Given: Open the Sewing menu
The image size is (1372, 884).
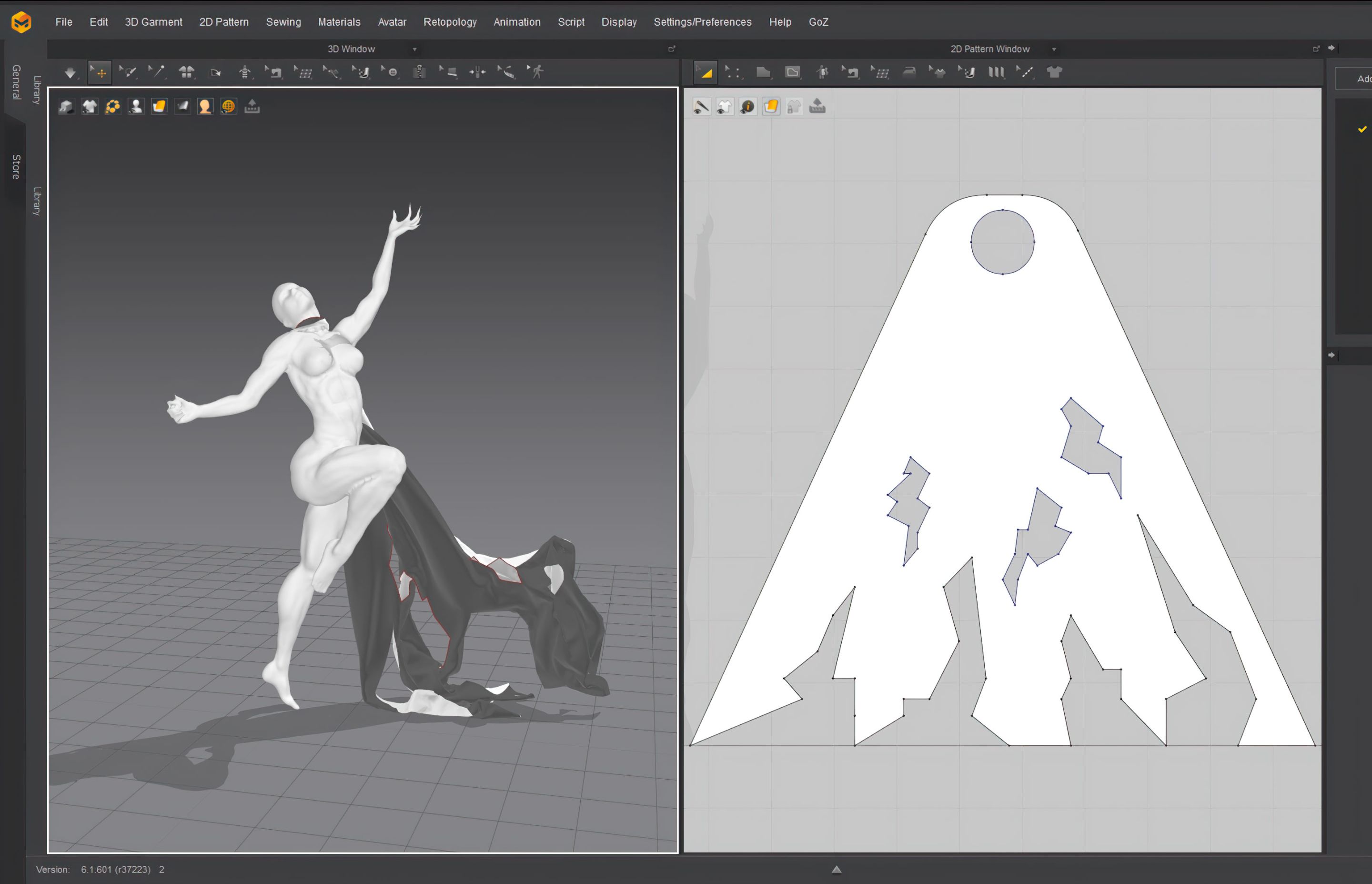Looking at the screenshot, I should point(283,22).
